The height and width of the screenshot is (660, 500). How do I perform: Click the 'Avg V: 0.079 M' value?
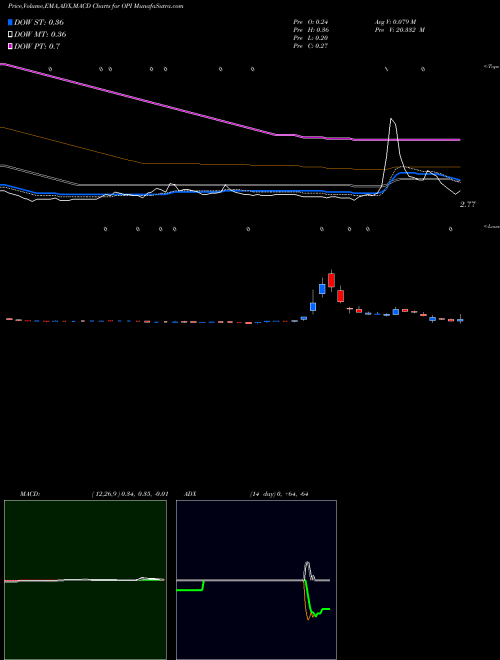(x=395, y=22)
